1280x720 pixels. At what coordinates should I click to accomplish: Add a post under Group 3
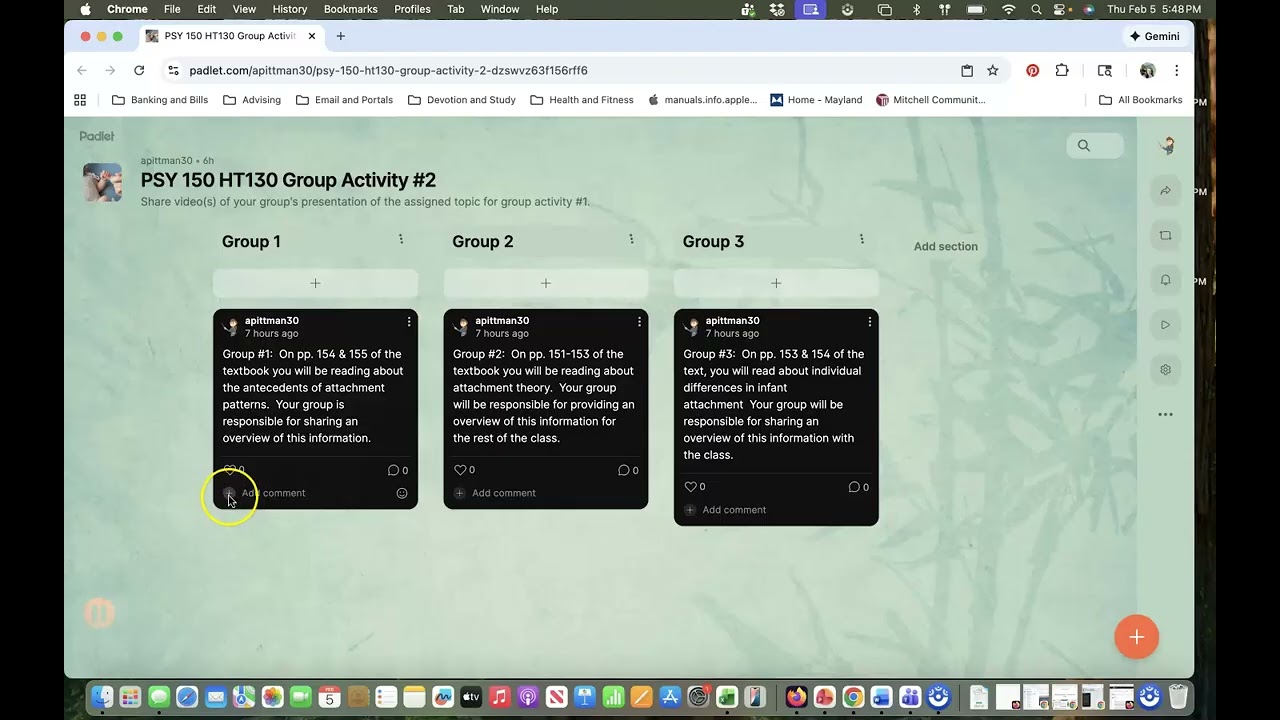click(x=776, y=283)
